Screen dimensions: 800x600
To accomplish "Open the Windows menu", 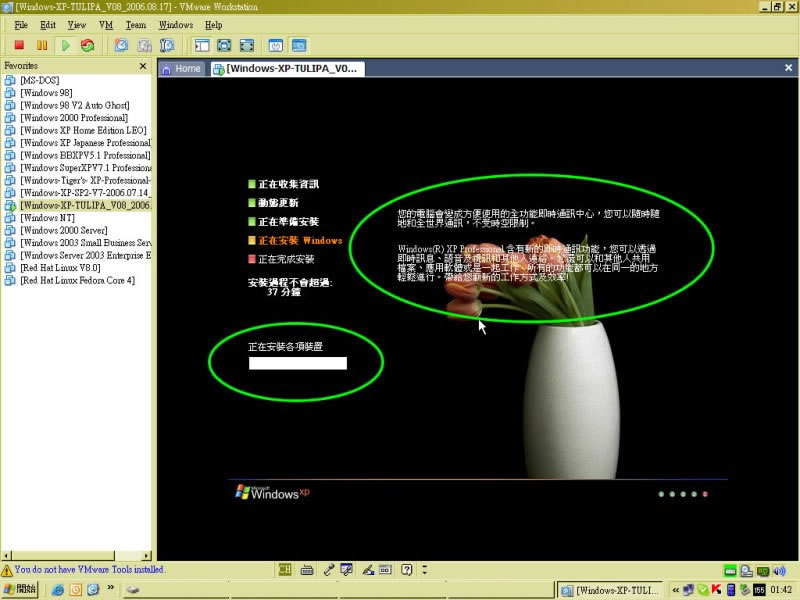I will click(x=176, y=25).
